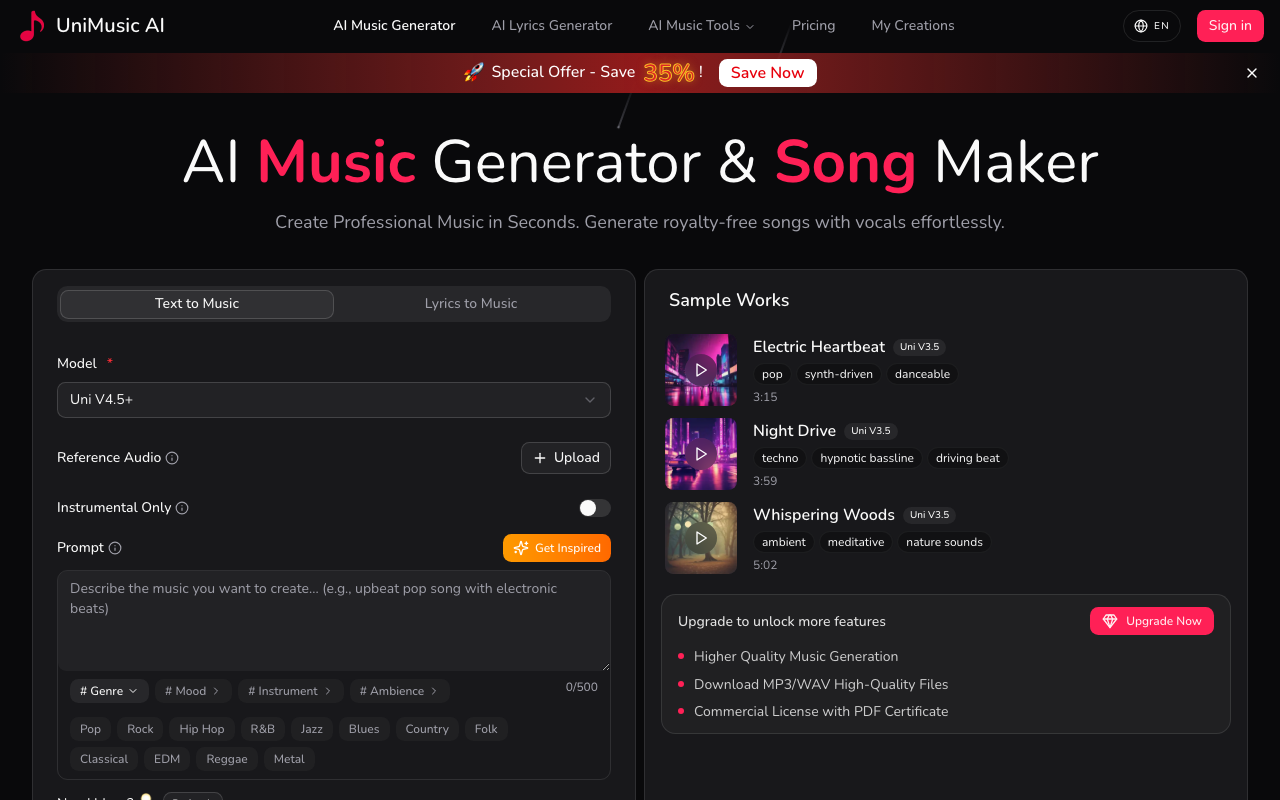Select the Hip Hop genre tag

(202, 729)
